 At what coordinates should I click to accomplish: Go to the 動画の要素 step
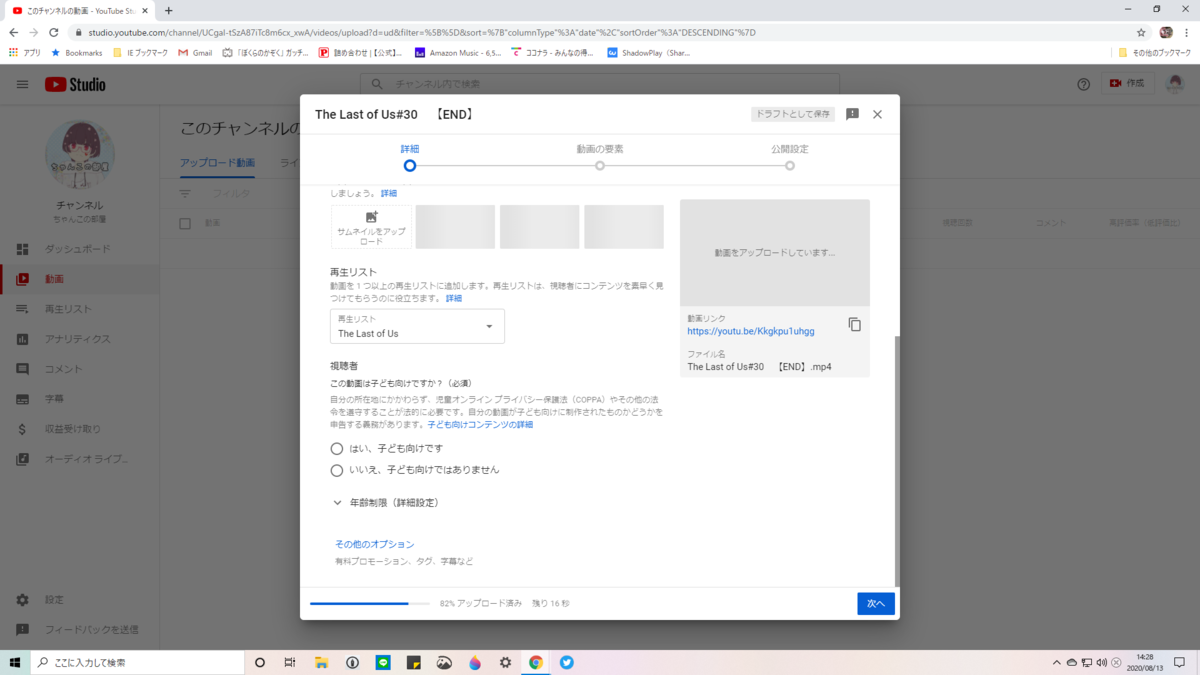pos(600,157)
